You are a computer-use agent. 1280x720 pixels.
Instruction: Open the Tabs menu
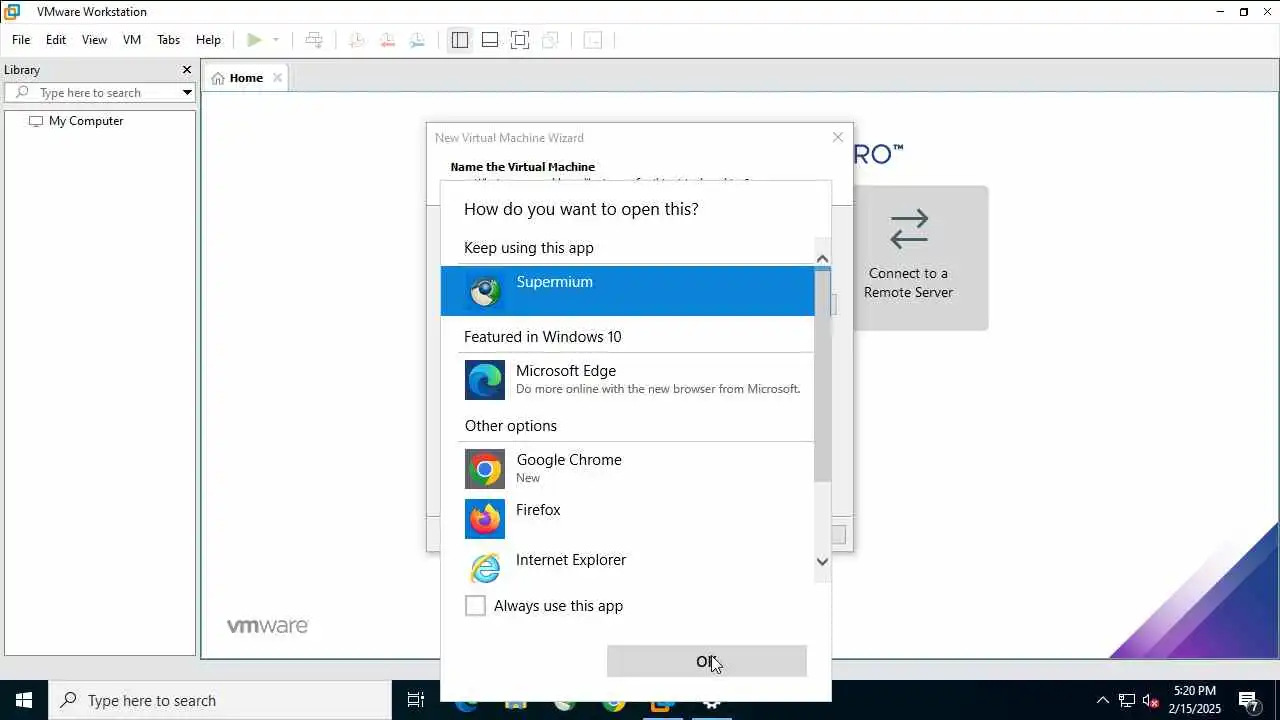coord(169,40)
